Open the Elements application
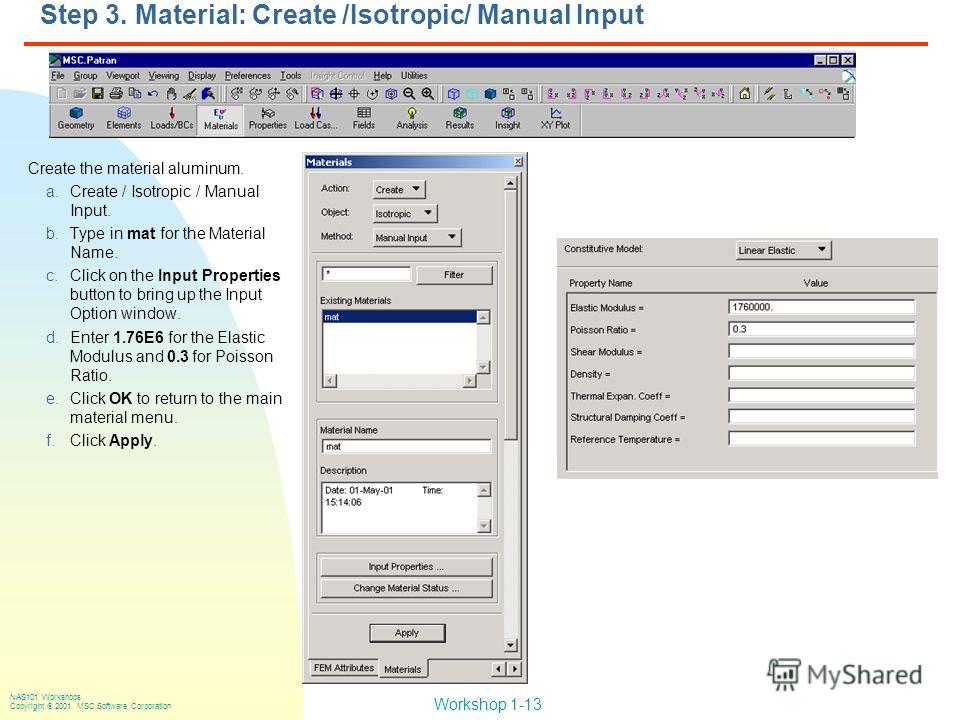 click(x=124, y=119)
